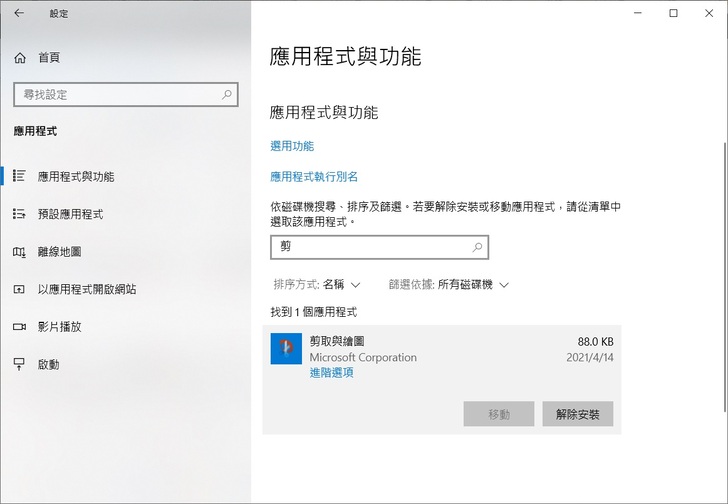
Task: Open the 選用功能 link
Action: pos(292,146)
